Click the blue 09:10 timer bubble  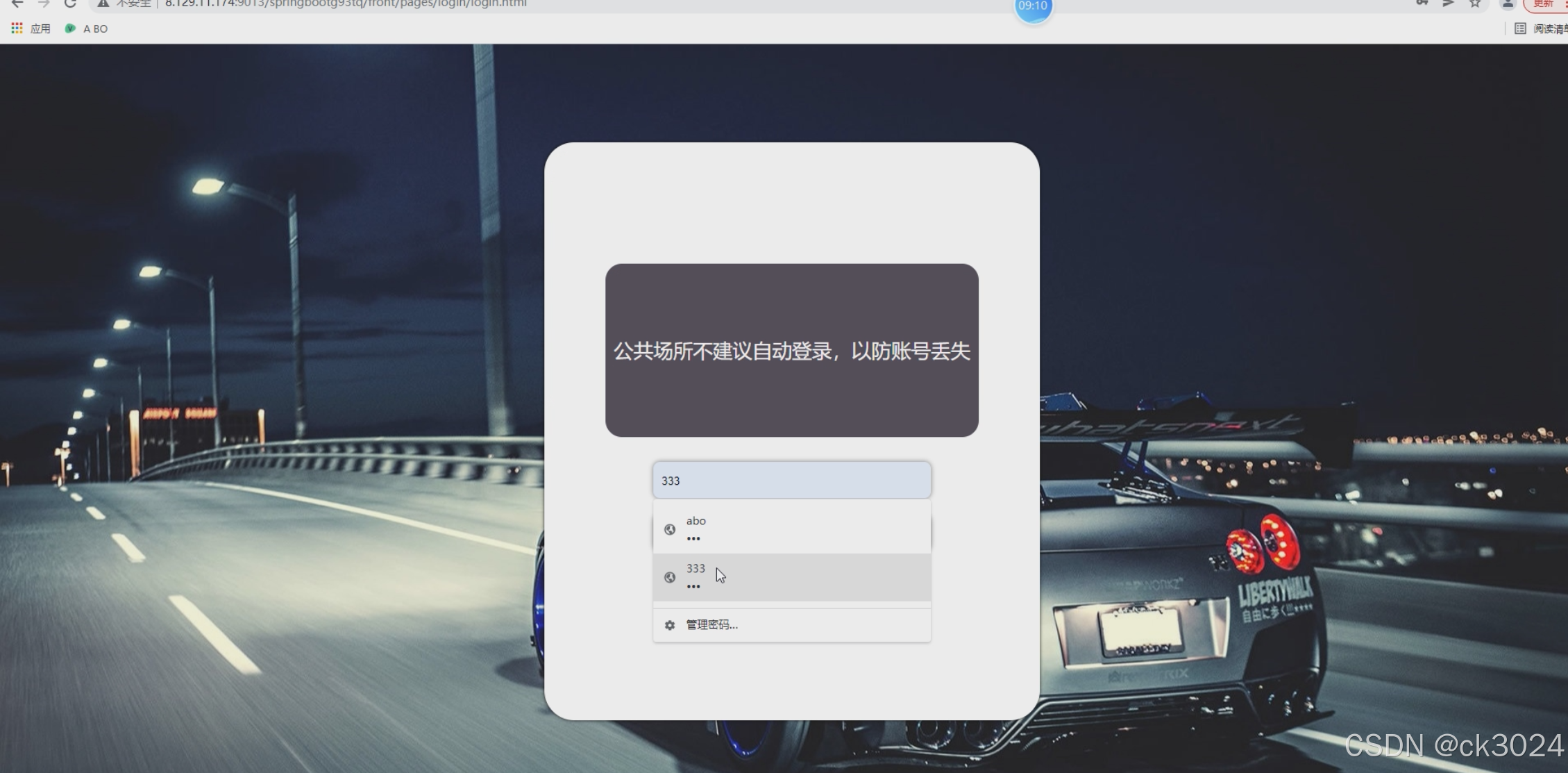pos(1033,7)
